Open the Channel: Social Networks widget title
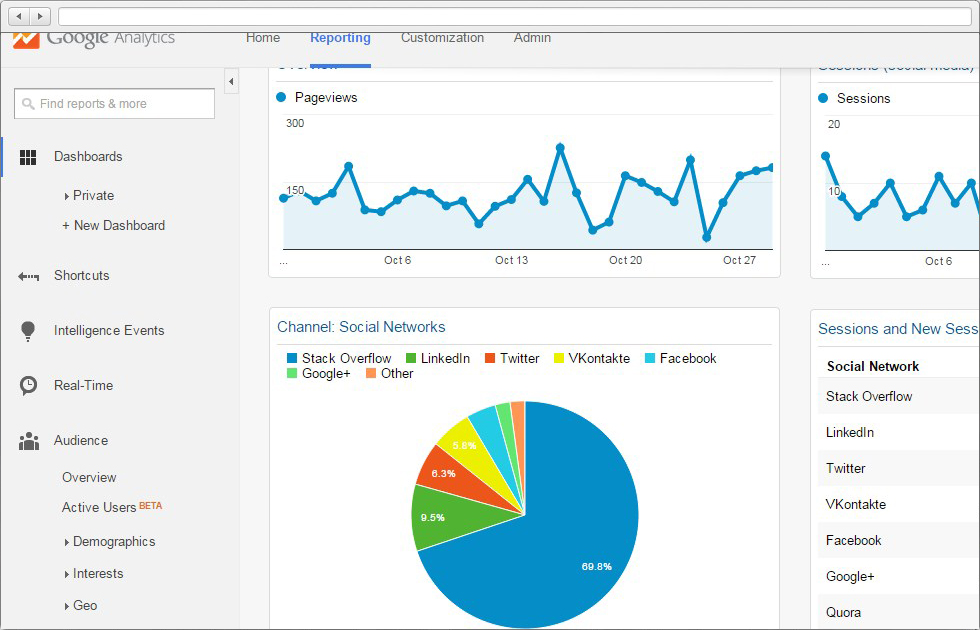The height and width of the screenshot is (630, 980). coord(361,327)
